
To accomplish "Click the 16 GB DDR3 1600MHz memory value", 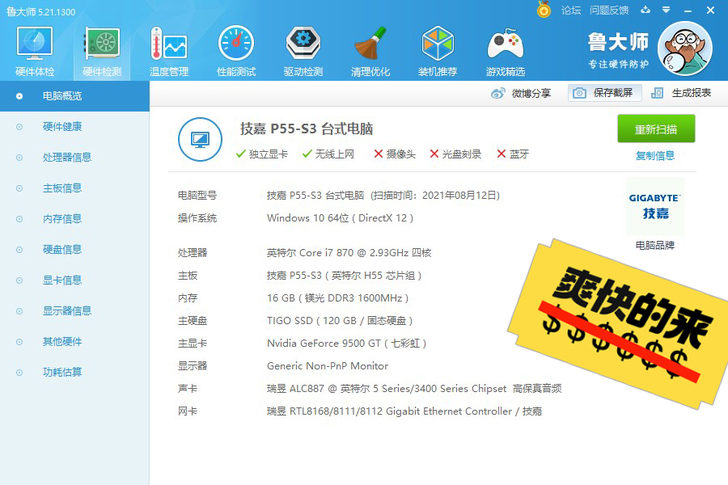I will tap(338, 298).
